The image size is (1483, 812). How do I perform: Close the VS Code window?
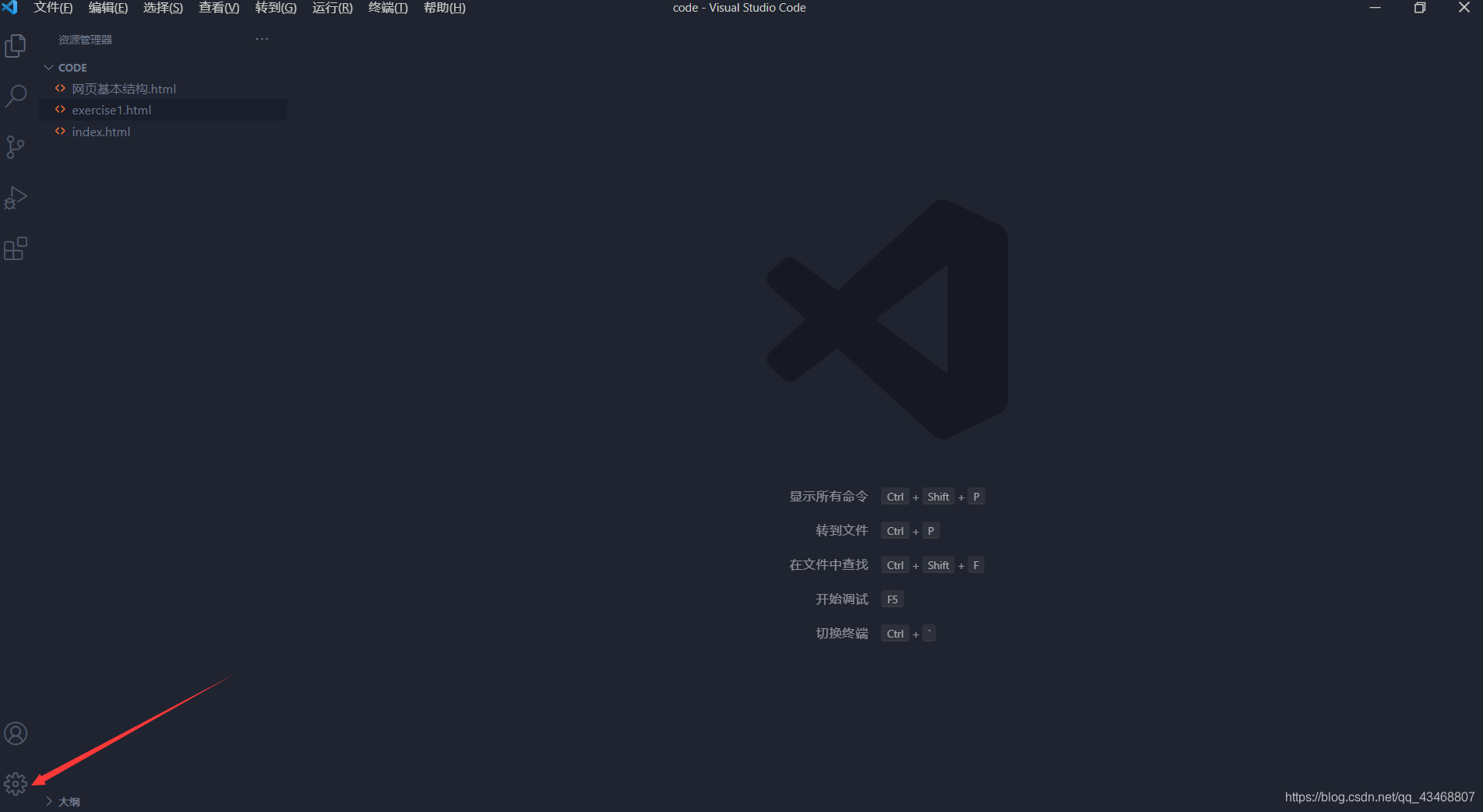[1464, 8]
